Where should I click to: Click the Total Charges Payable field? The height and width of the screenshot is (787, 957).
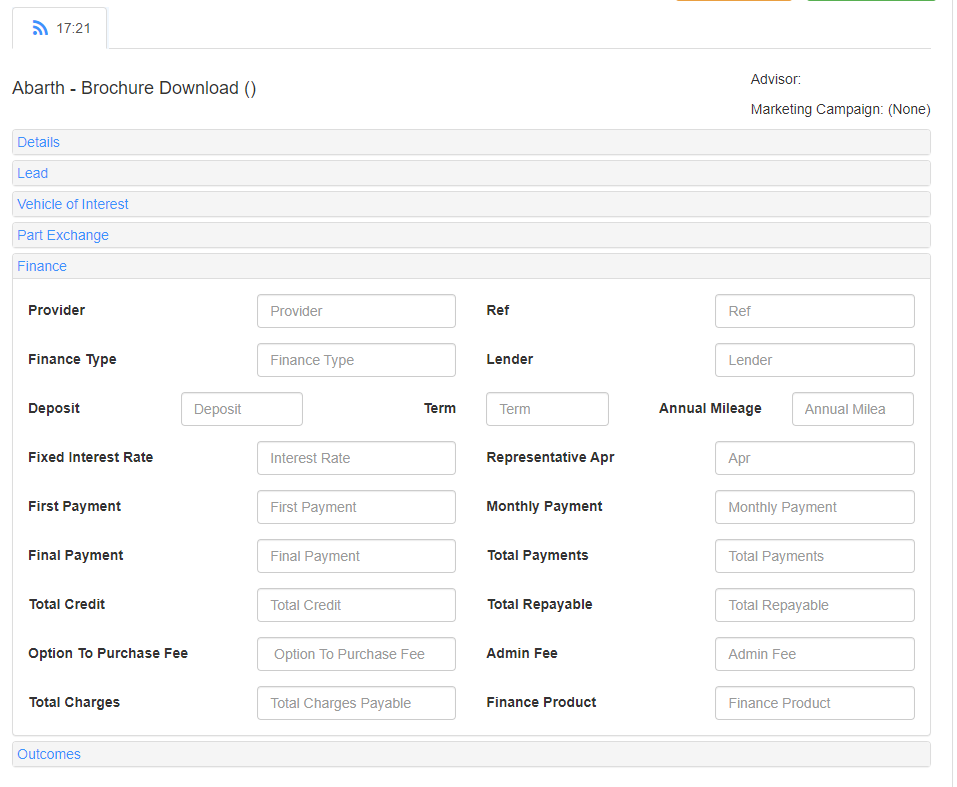click(356, 703)
